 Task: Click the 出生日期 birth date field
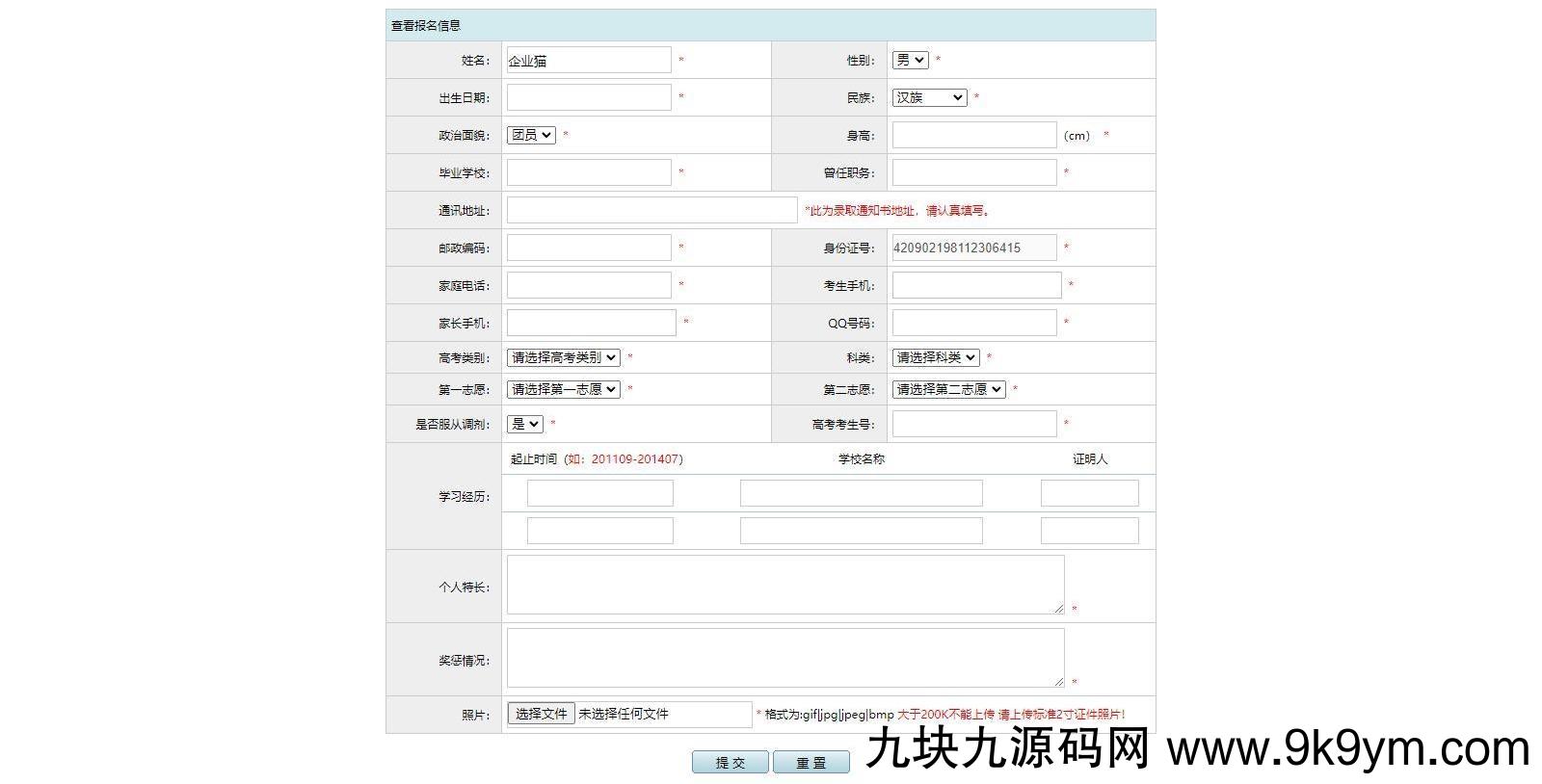click(589, 97)
